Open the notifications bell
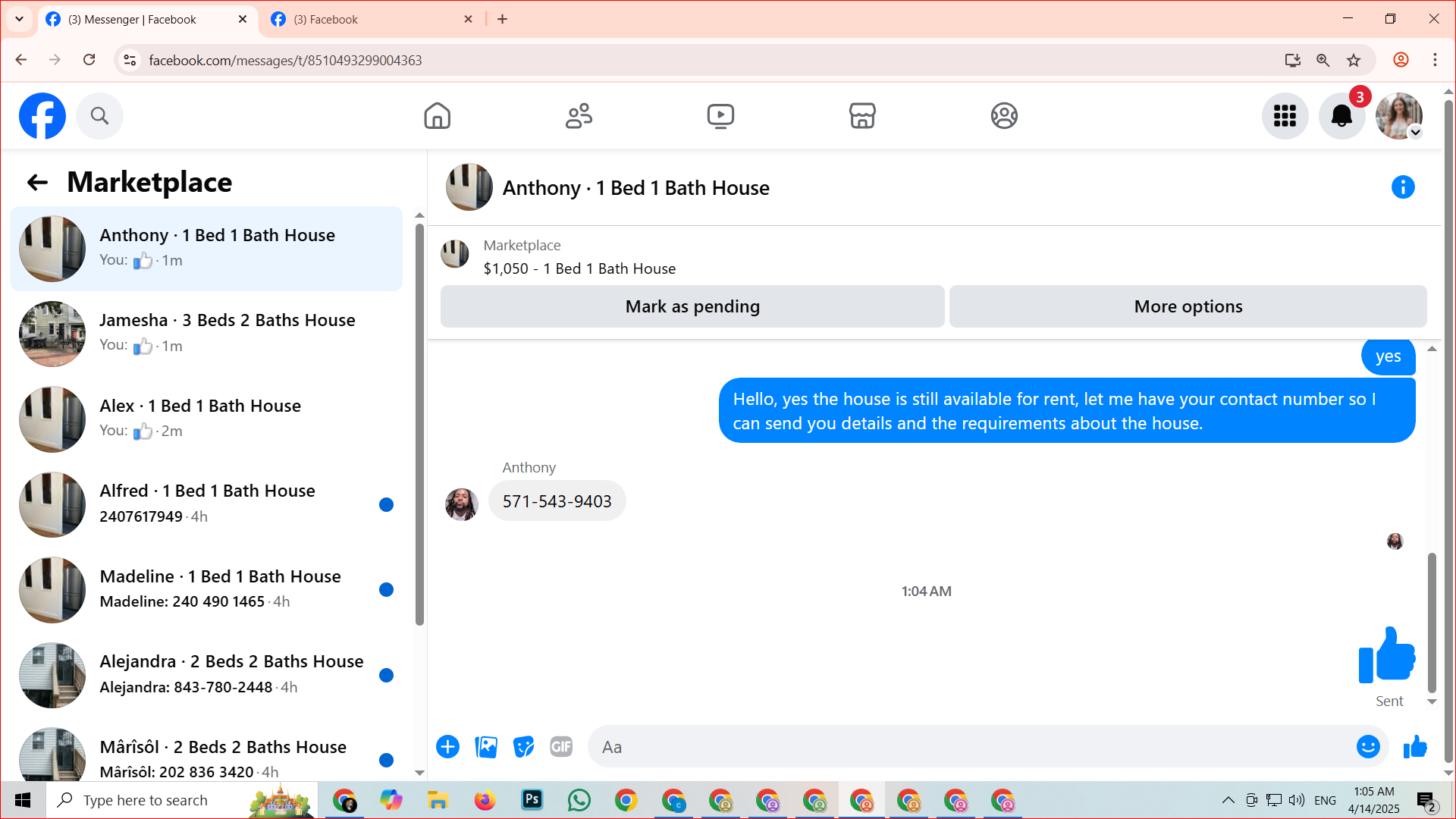The width and height of the screenshot is (1456, 819). pos(1341,116)
